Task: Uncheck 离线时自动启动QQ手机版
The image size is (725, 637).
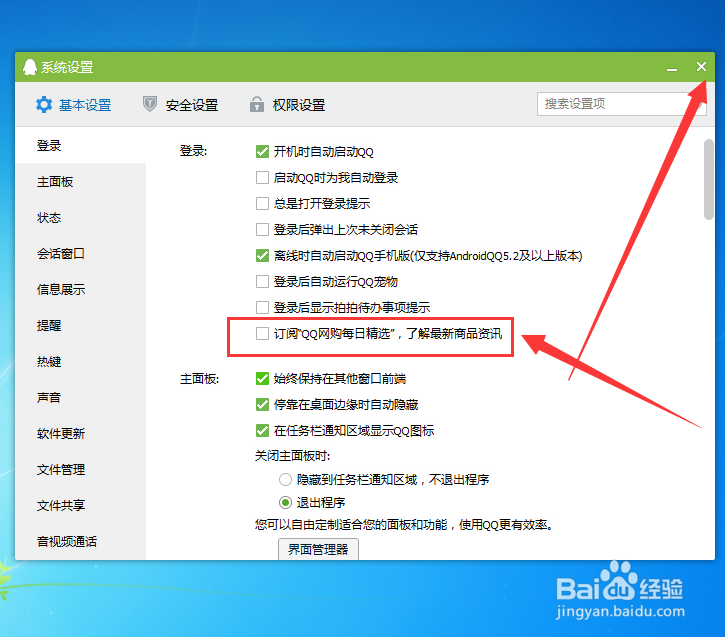Action: click(x=262, y=256)
